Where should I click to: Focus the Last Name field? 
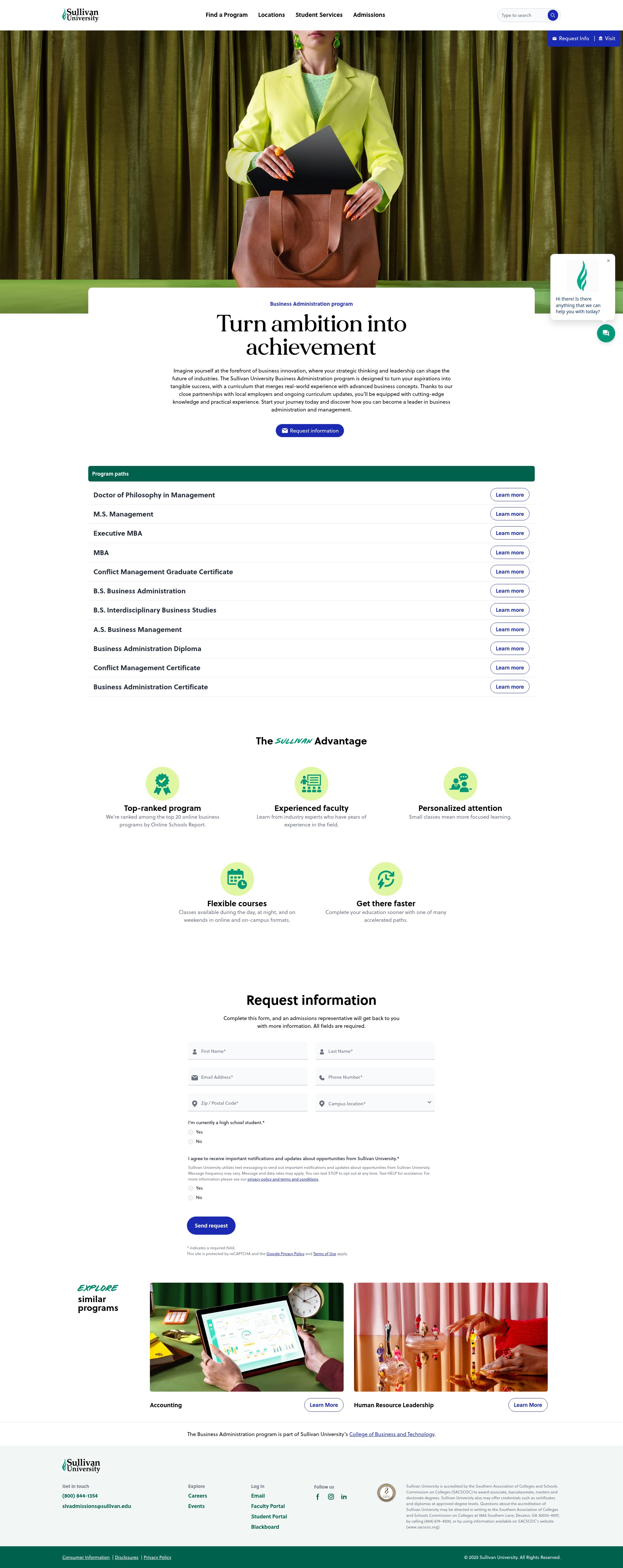click(375, 1051)
